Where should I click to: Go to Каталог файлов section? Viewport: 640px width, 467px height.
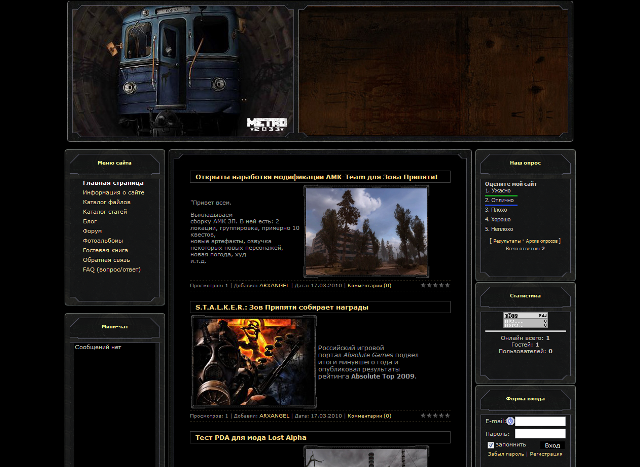tap(106, 202)
